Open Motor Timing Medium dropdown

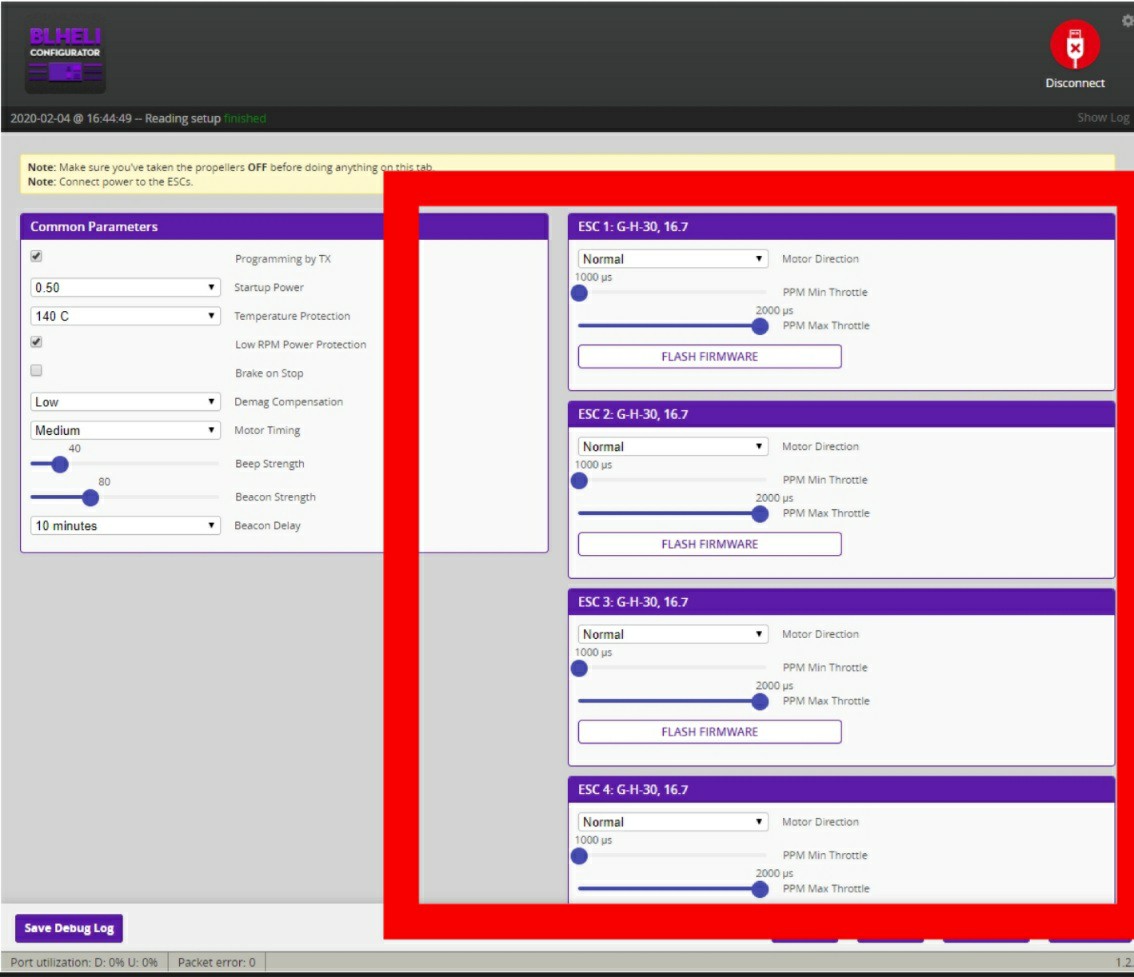125,430
